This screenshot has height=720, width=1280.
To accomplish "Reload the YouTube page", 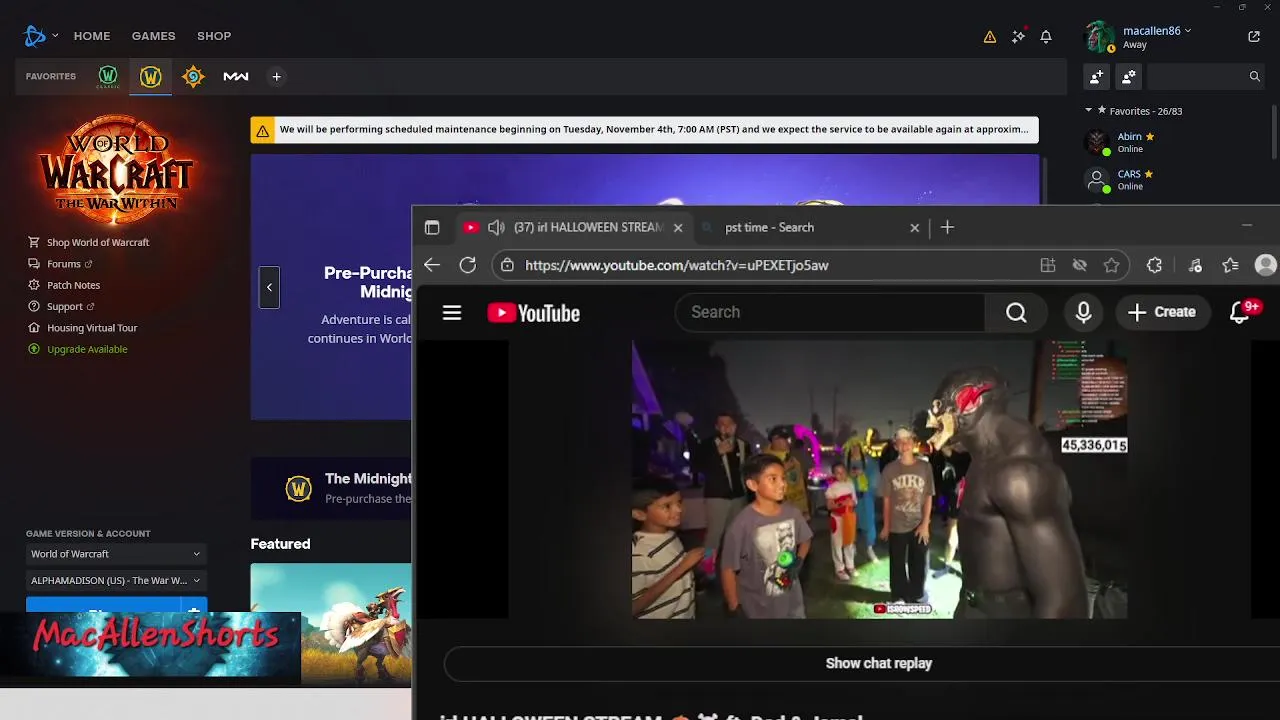I will coord(468,265).
